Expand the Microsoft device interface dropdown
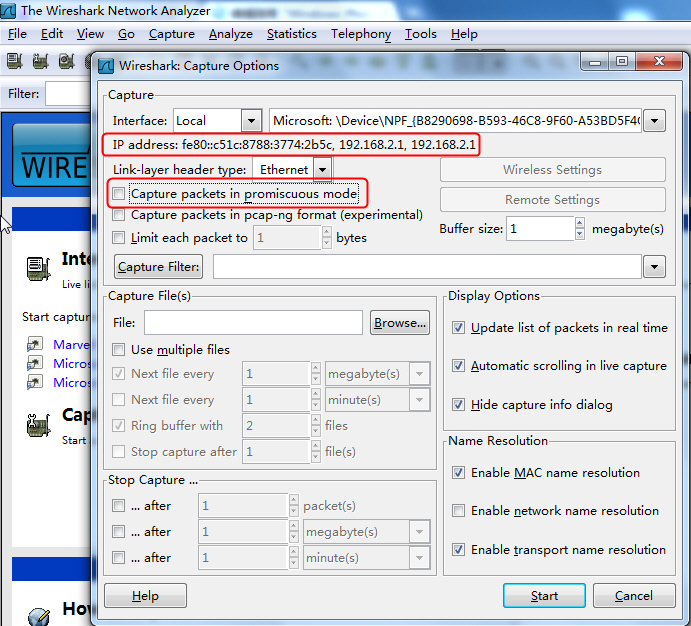This screenshot has width=691, height=626. (x=654, y=121)
